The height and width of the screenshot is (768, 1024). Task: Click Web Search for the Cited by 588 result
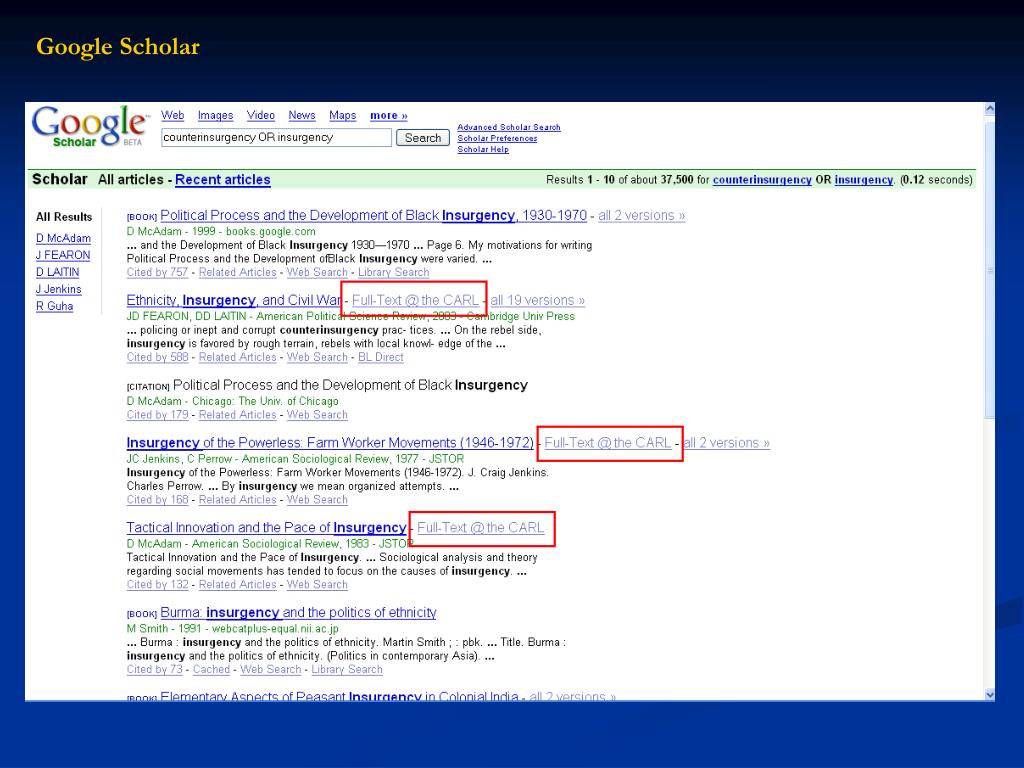coord(317,357)
